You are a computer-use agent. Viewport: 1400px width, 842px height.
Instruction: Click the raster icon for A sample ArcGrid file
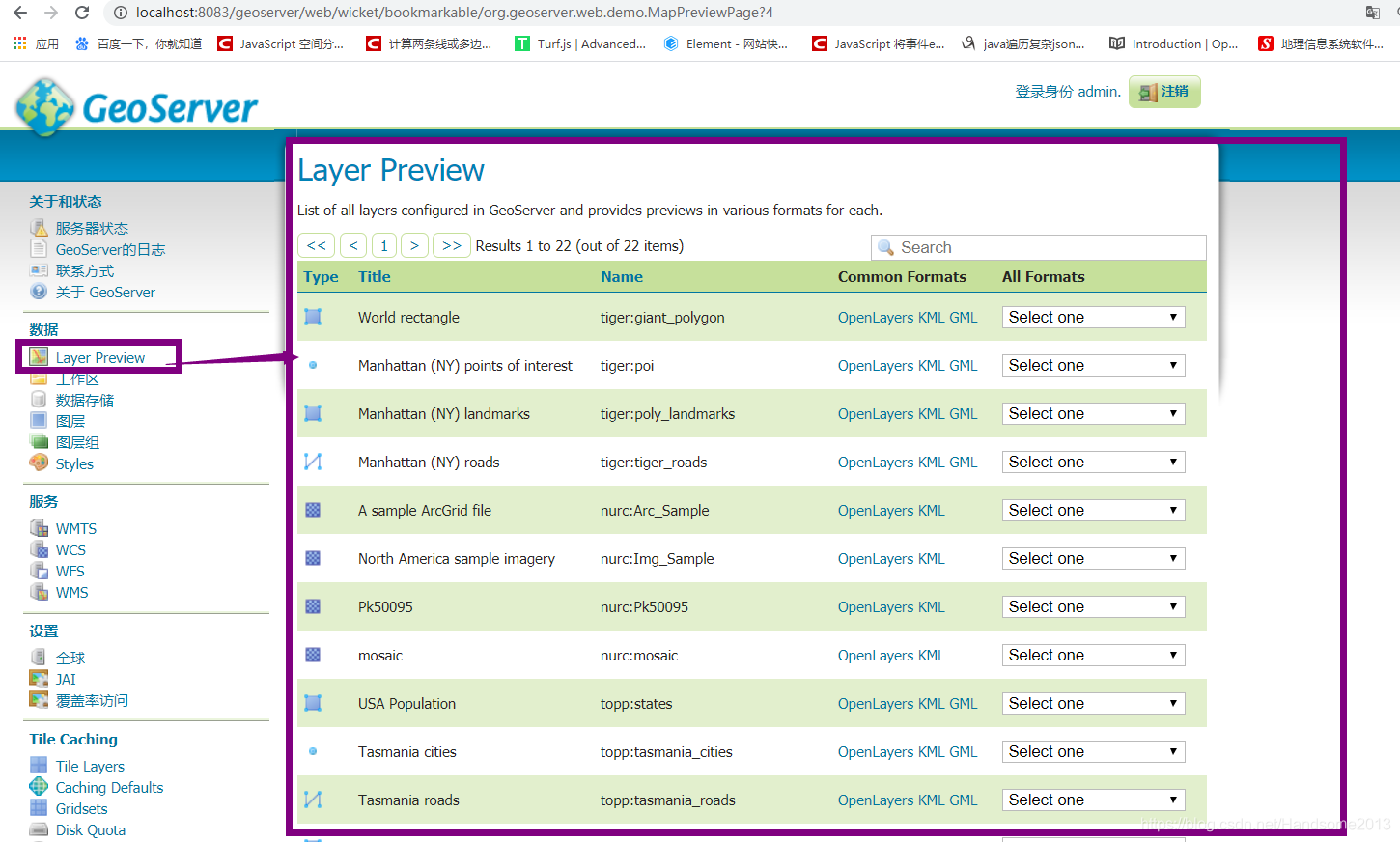click(x=313, y=510)
